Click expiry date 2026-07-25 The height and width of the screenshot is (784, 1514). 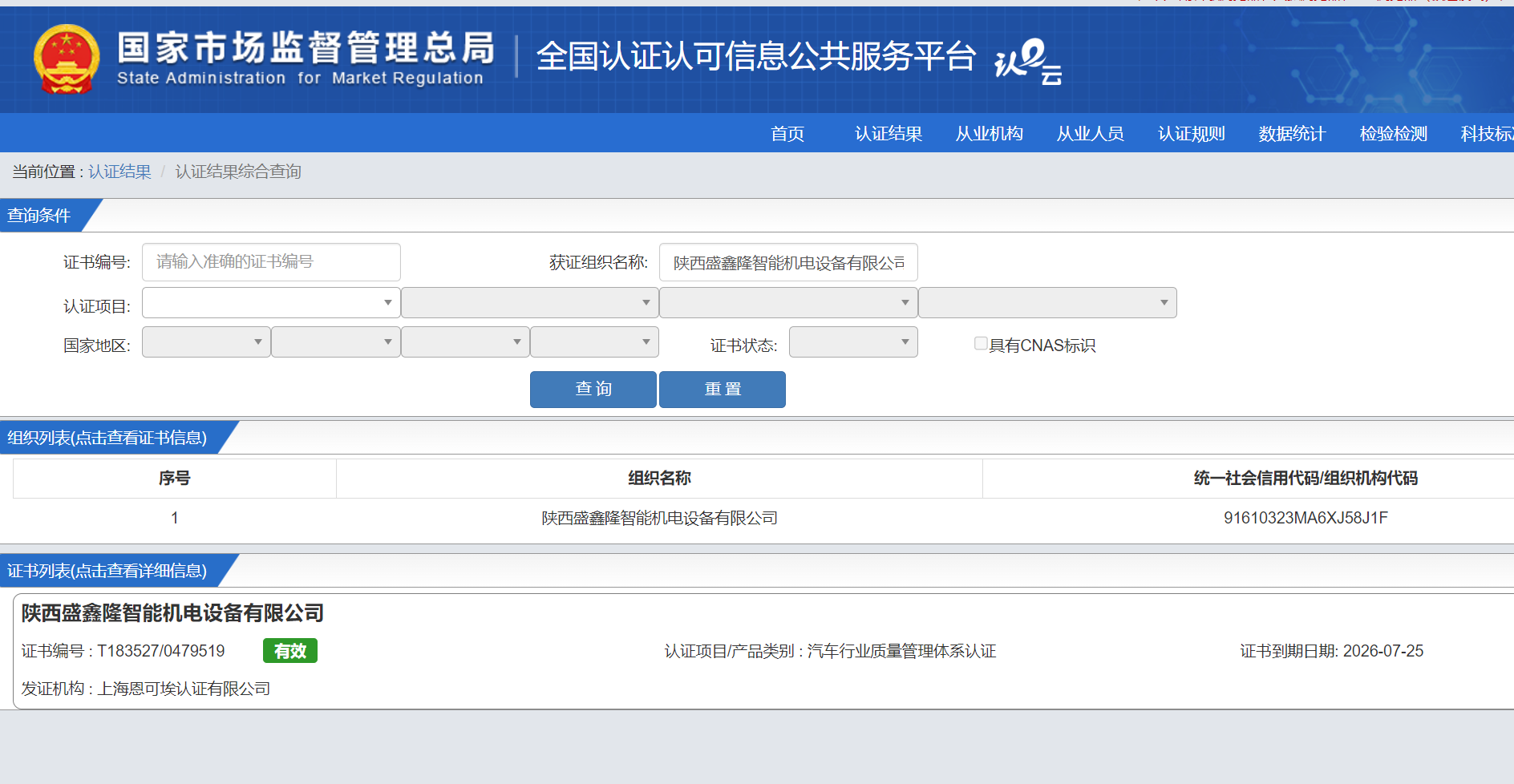pos(1383,651)
